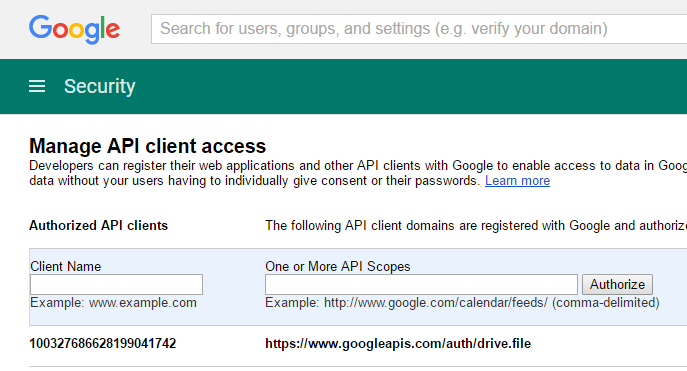
Task: Focus the Client Name input field
Action: click(x=117, y=285)
